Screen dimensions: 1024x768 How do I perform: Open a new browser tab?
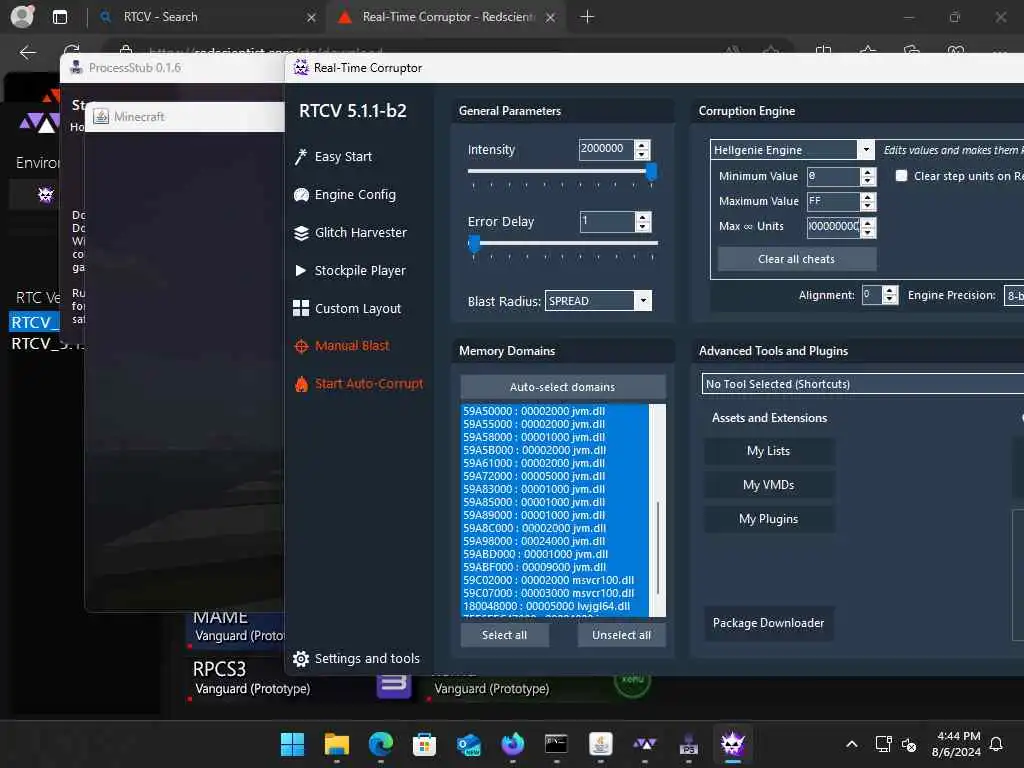point(587,17)
